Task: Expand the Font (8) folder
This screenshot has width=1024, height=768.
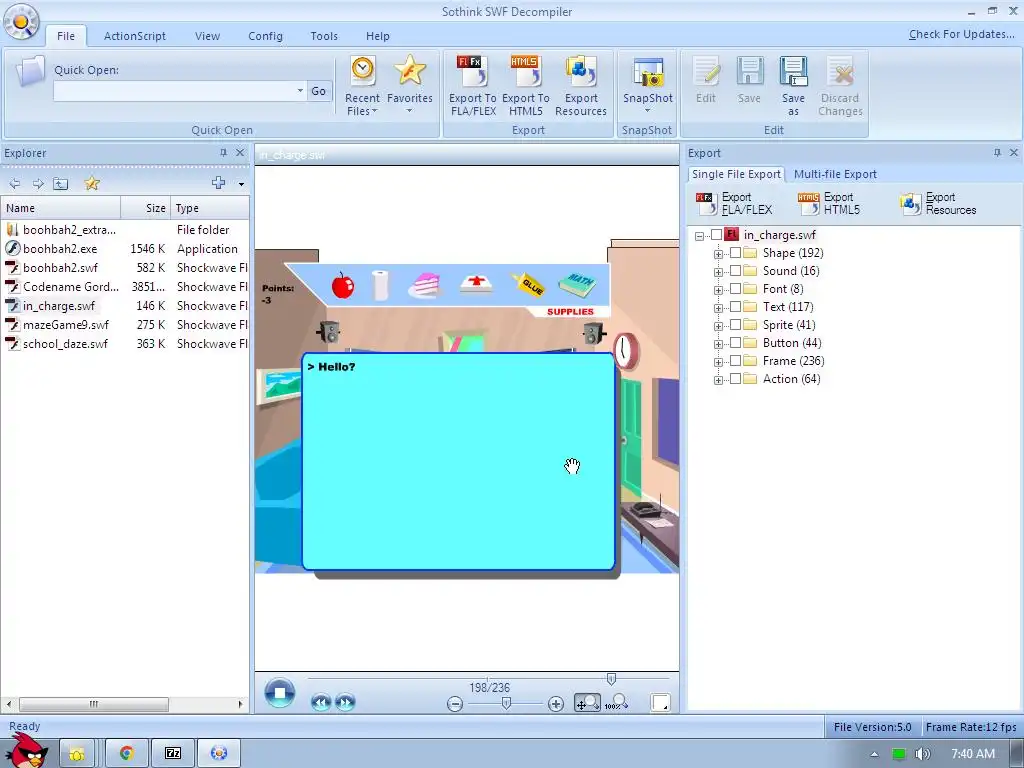Action: (718, 290)
